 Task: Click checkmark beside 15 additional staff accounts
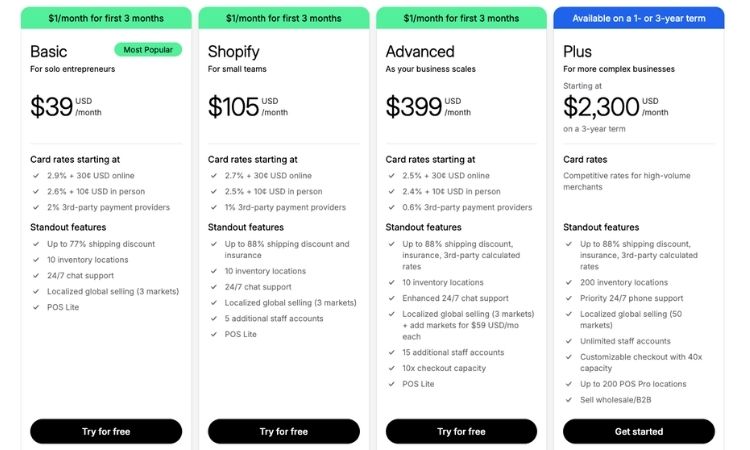point(392,352)
